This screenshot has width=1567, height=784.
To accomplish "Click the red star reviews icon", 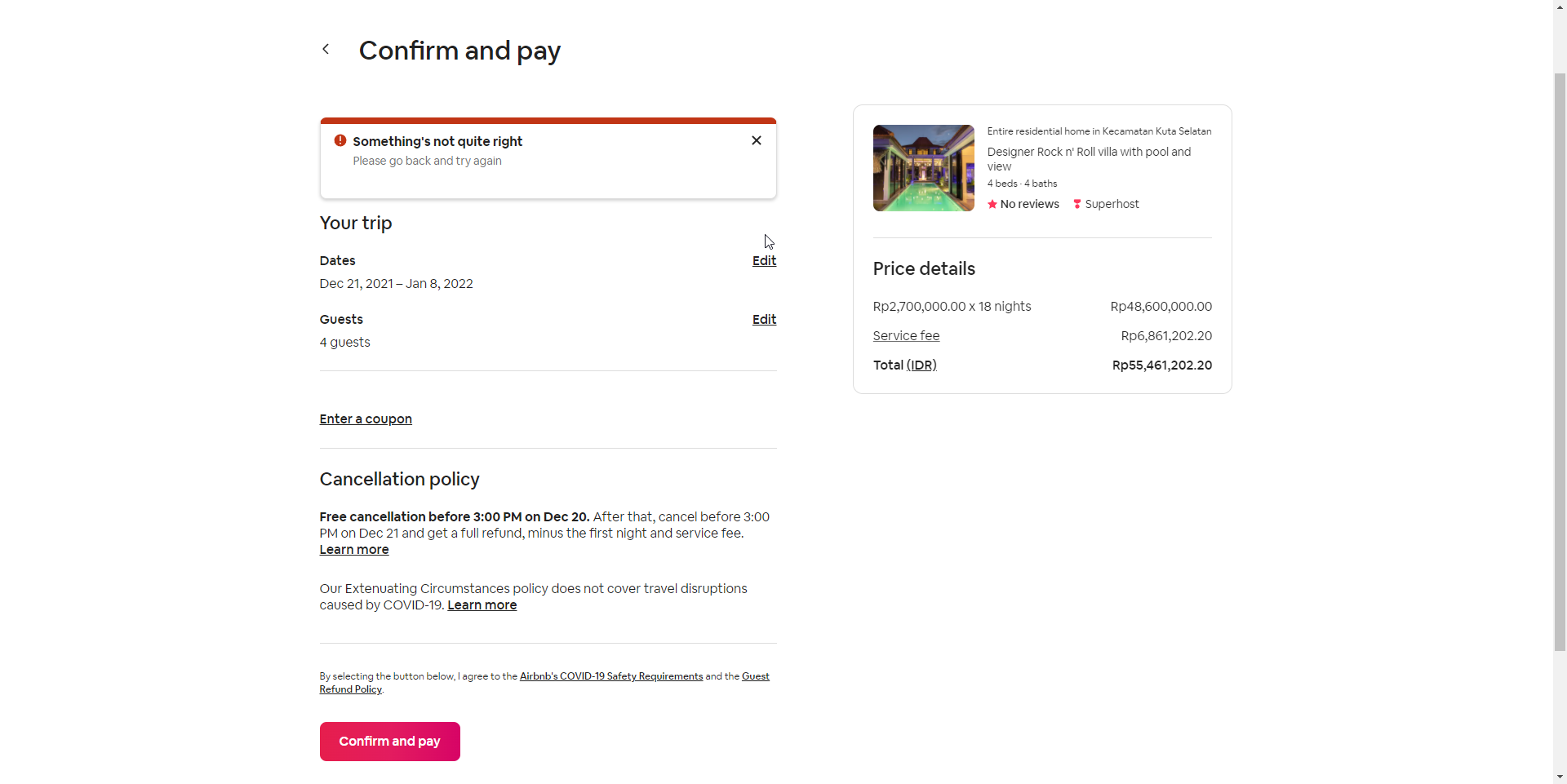I will click(992, 204).
